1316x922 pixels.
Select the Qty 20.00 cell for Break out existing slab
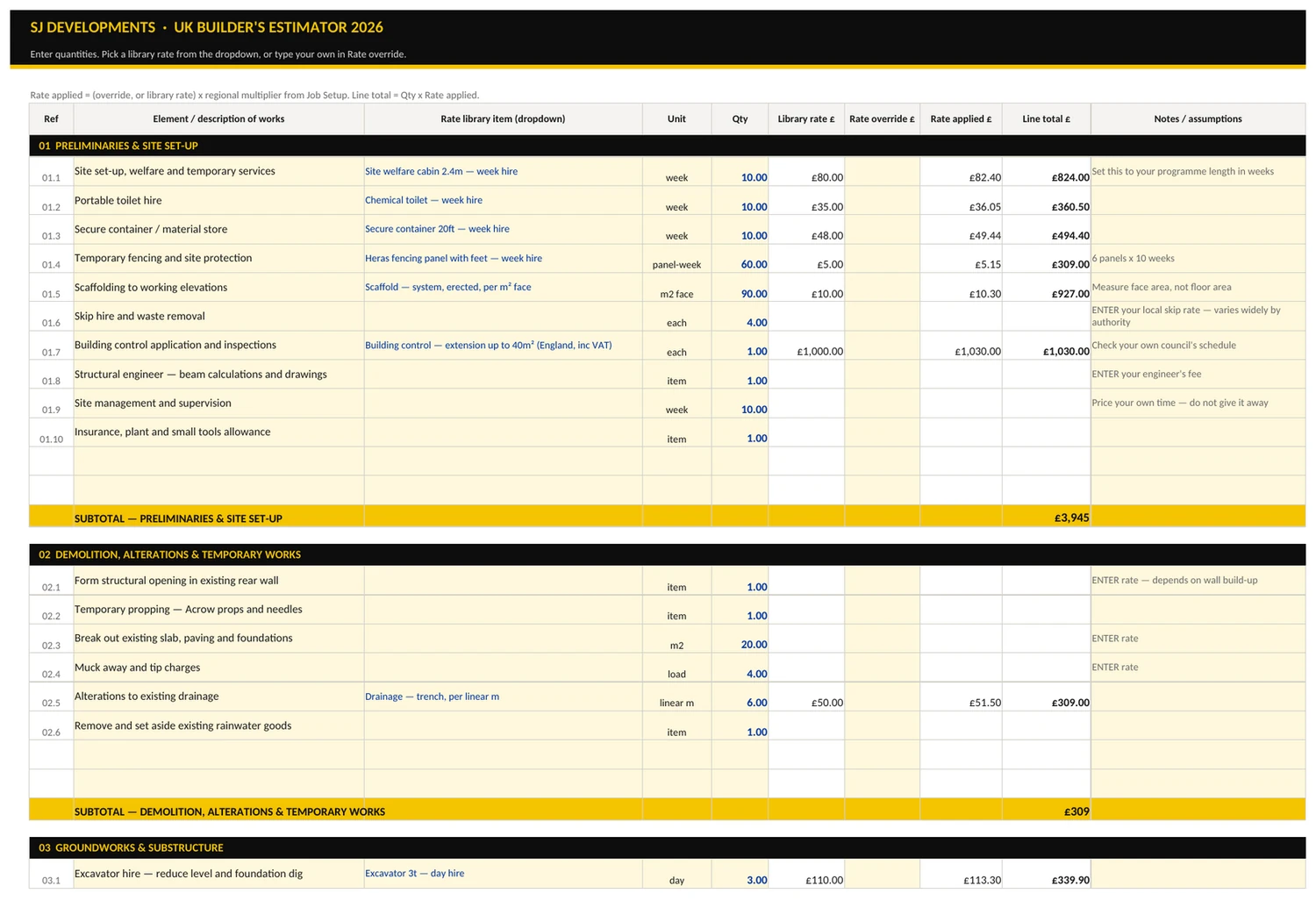tap(740, 639)
